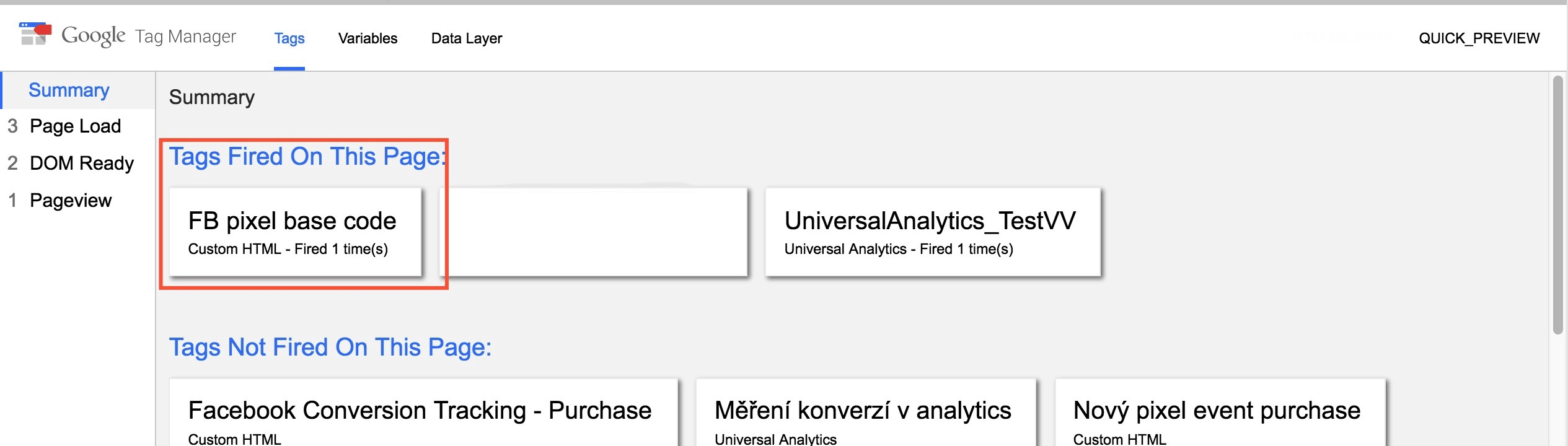
Task: Open the Nový pixel event purchase tag
Action: point(1220,413)
